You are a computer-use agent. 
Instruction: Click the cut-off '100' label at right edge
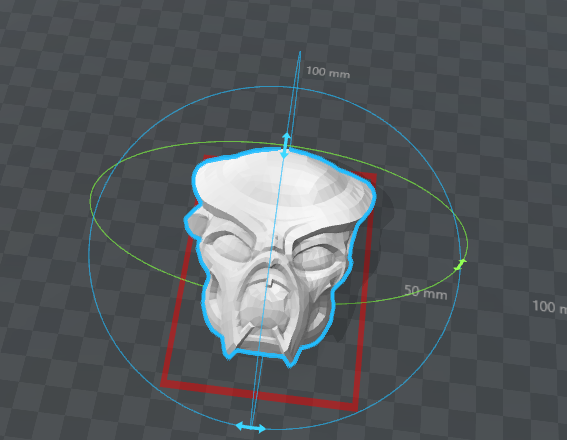(x=549, y=307)
